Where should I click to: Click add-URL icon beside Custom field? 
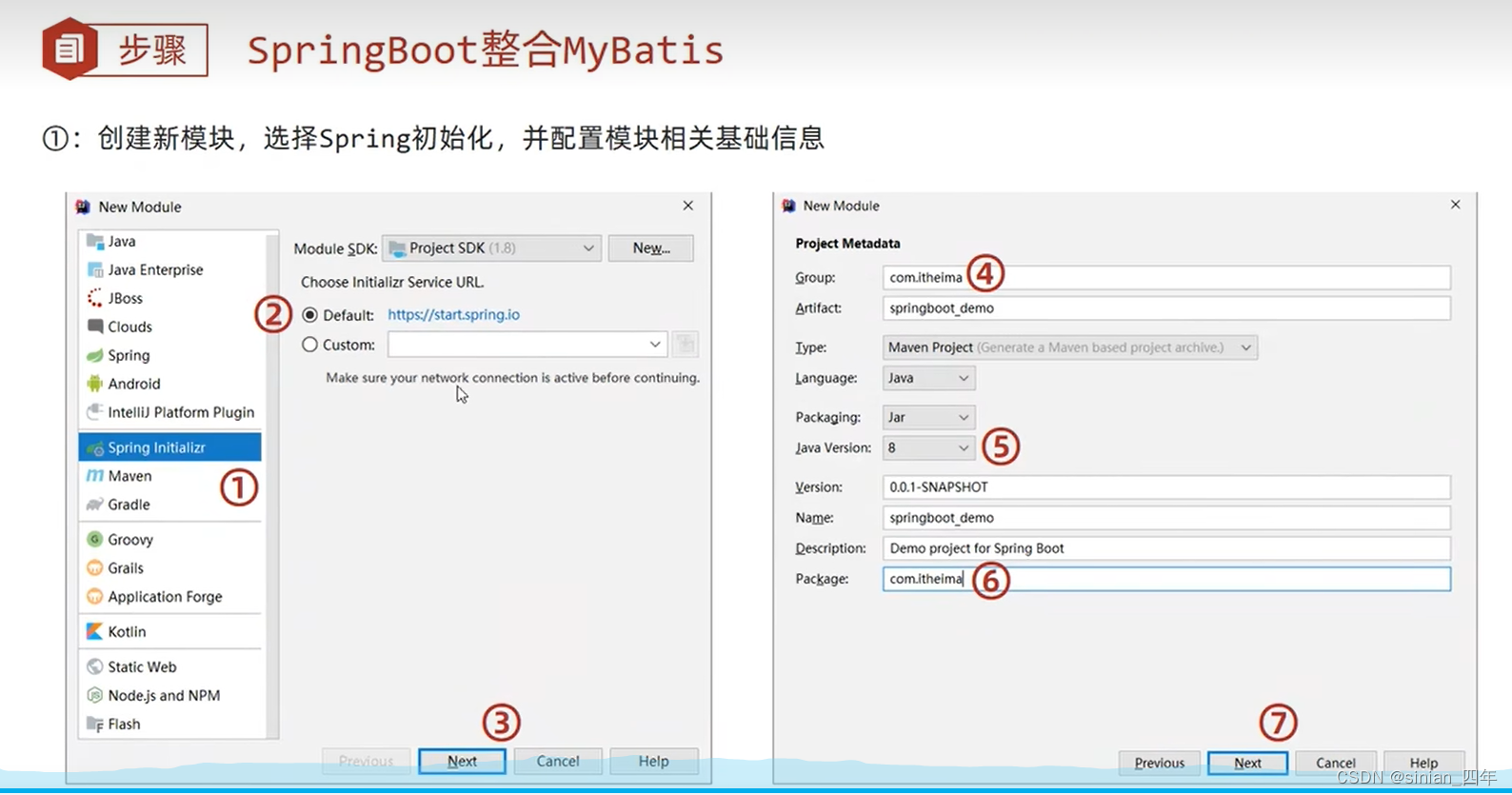pyautogui.click(x=686, y=345)
